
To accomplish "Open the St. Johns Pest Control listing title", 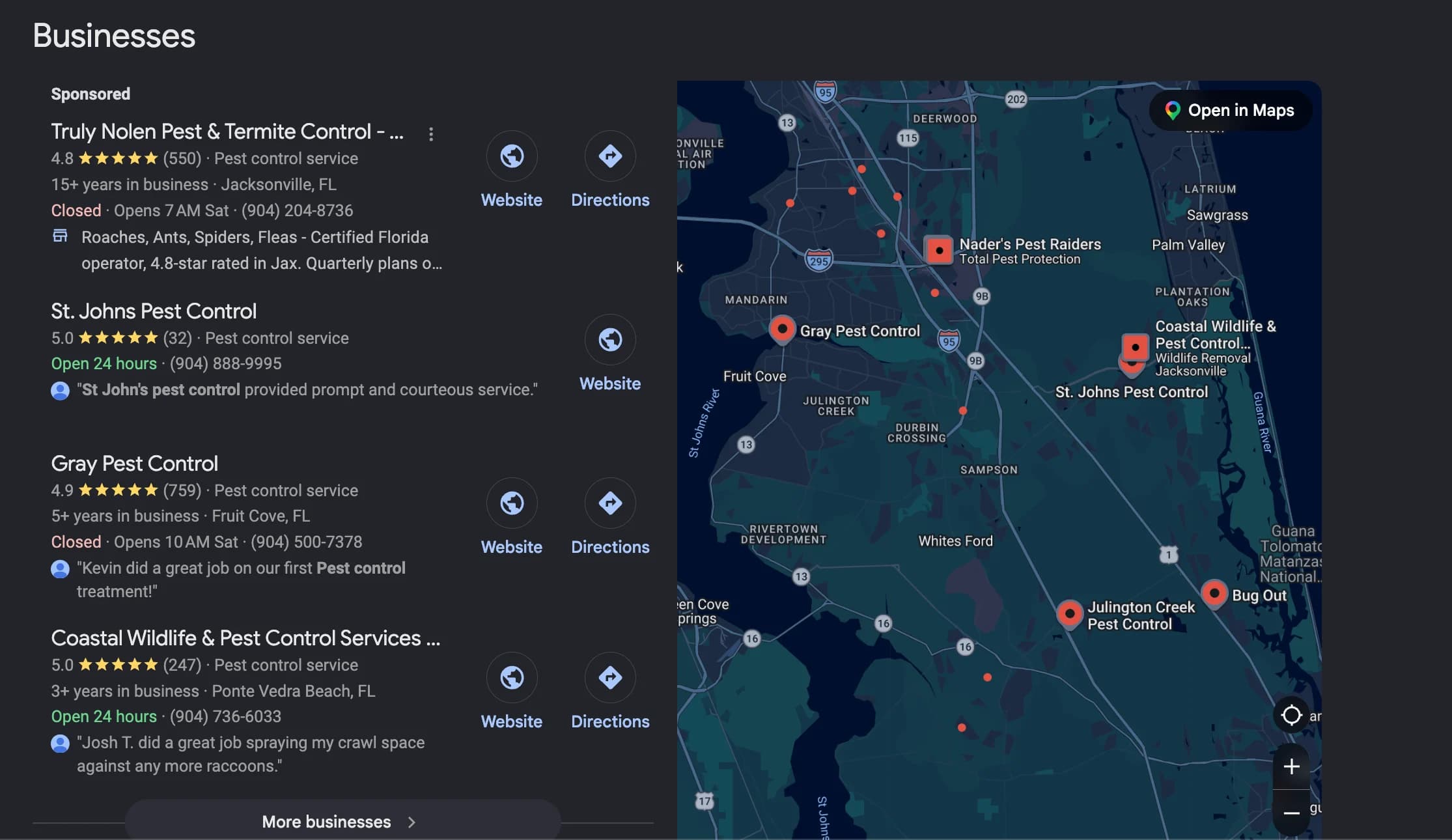I will pyautogui.click(x=154, y=311).
